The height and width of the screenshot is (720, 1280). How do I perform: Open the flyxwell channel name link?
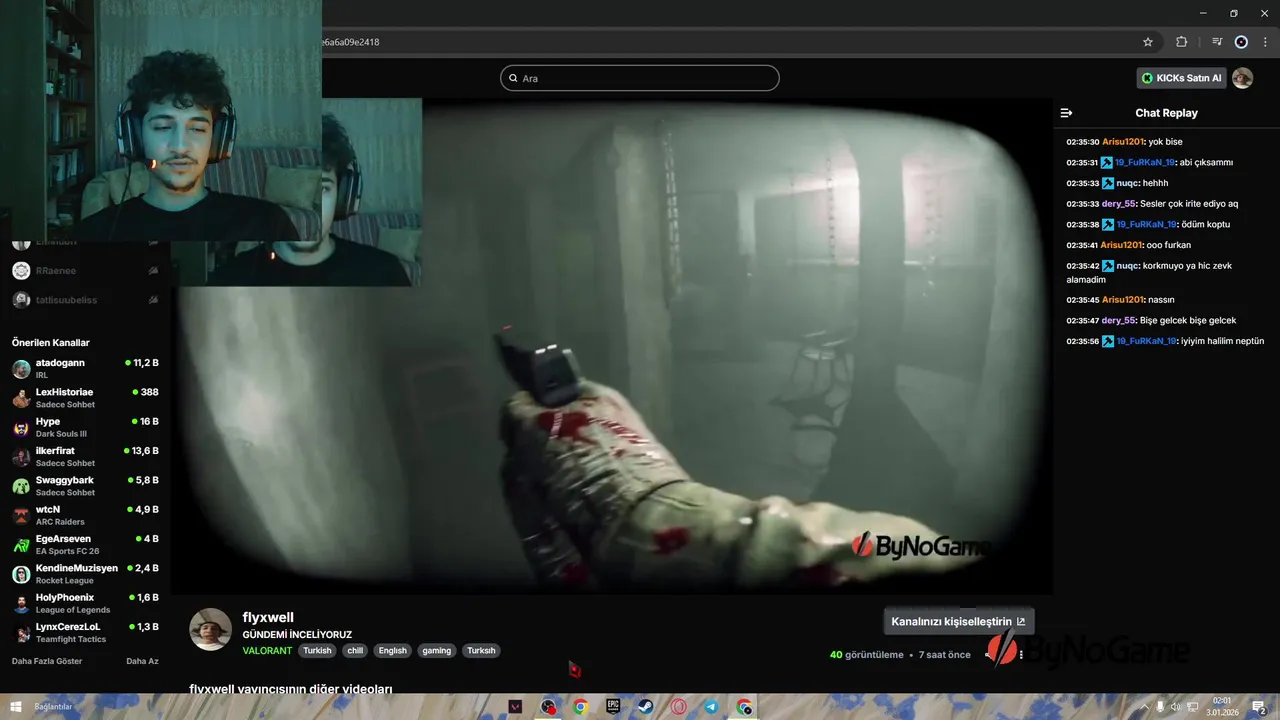click(x=268, y=617)
